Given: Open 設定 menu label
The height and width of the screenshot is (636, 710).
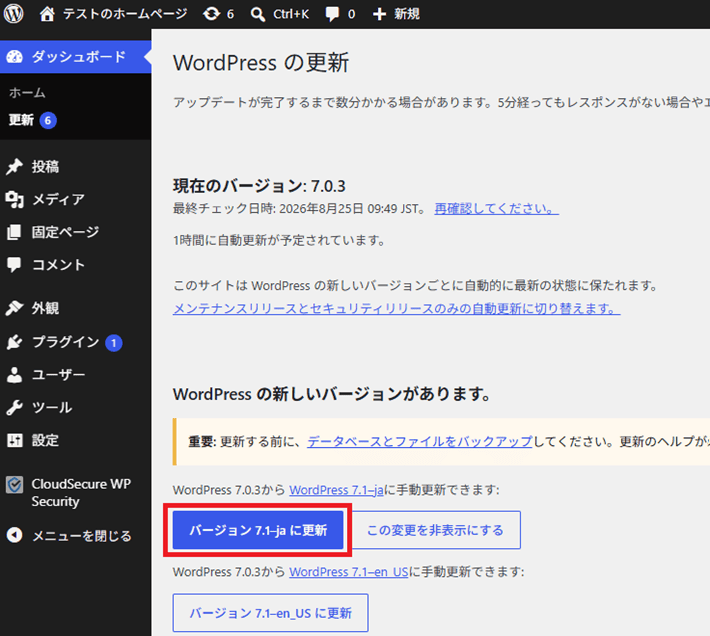Looking at the screenshot, I should [x=45, y=440].
